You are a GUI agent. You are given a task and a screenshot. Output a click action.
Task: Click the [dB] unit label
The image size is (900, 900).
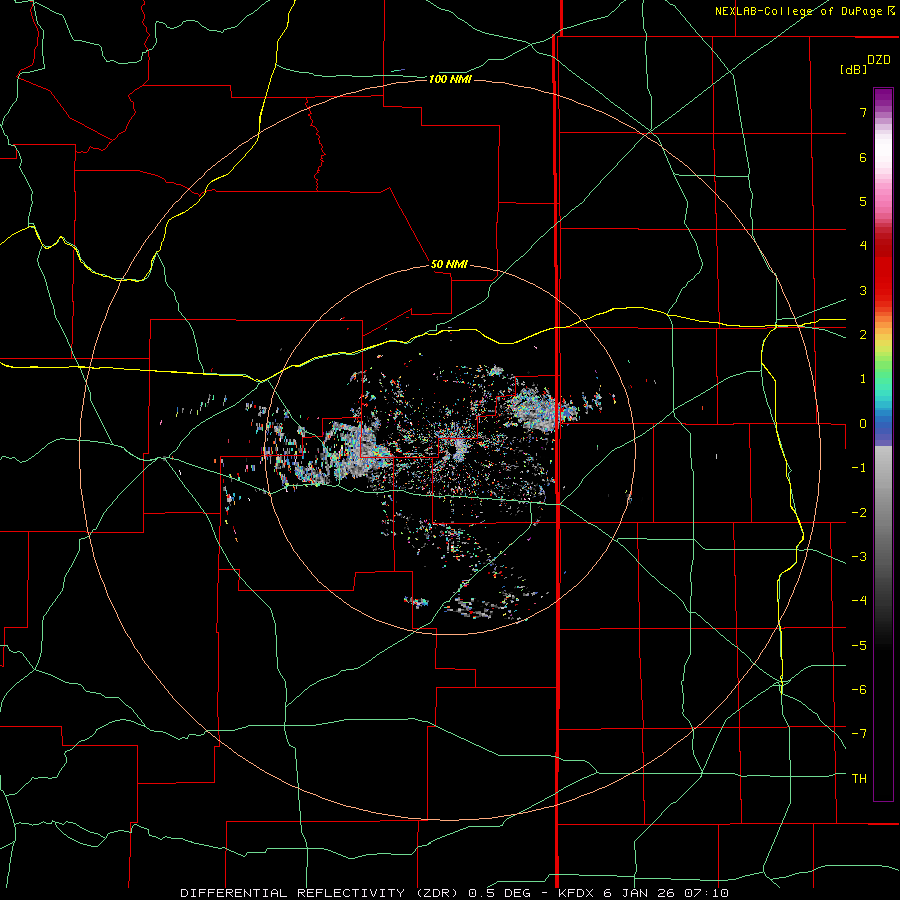[854, 69]
